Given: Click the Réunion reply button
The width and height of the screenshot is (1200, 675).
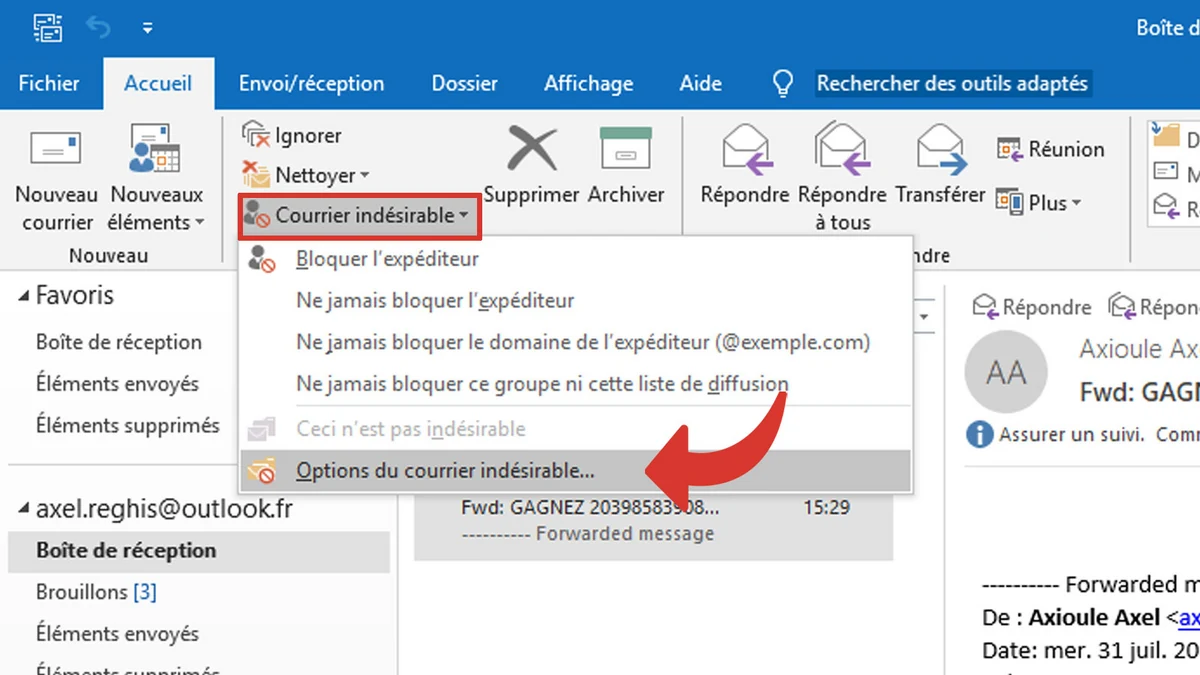Looking at the screenshot, I should [1051, 149].
